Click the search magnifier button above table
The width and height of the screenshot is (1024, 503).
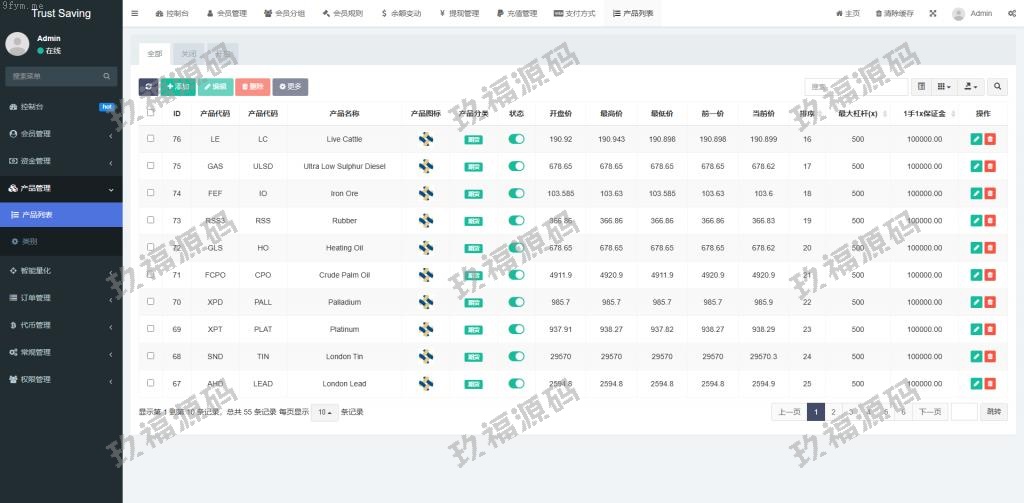pos(997,87)
